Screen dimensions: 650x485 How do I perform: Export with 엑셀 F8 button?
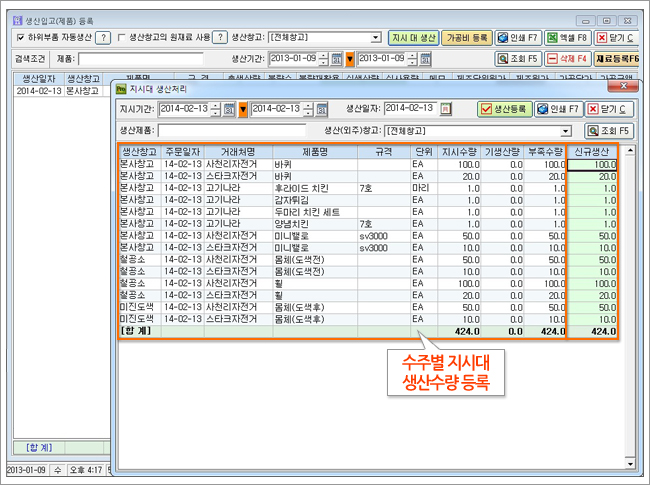click(567, 38)
